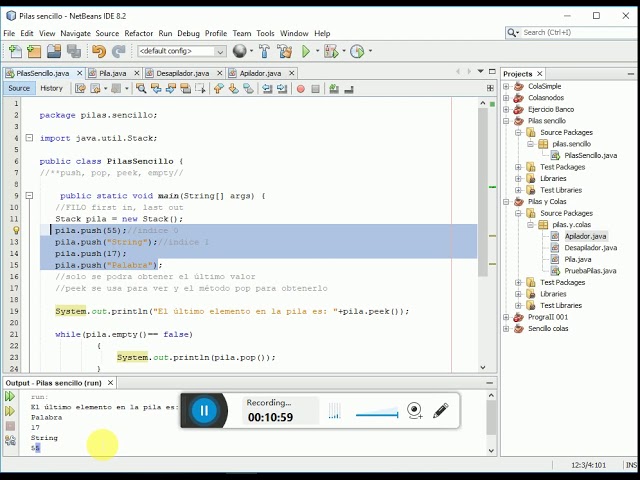Open the Window menu
Viewport: 640px width, 480px height.
click(x=294, y=33)
